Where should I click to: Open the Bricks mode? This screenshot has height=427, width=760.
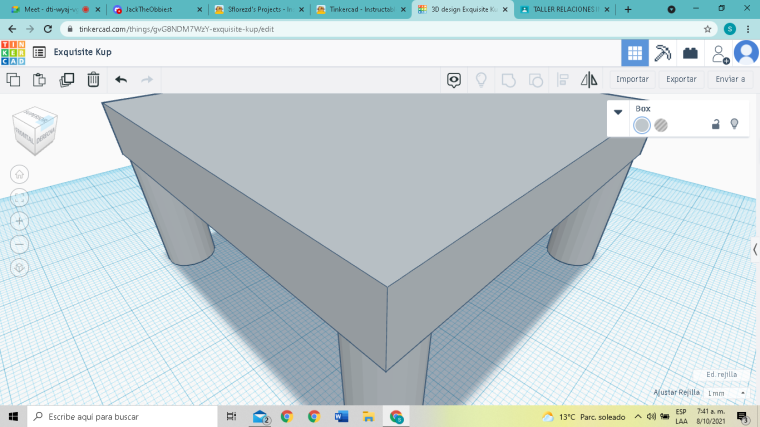pyautogui.click(x=690, y=53)
